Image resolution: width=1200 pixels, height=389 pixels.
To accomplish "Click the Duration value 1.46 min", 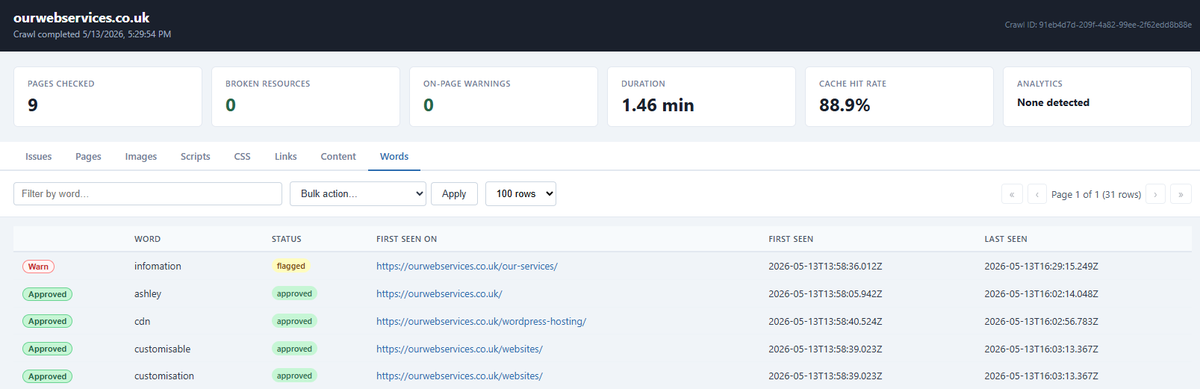I will pos(658,105).
